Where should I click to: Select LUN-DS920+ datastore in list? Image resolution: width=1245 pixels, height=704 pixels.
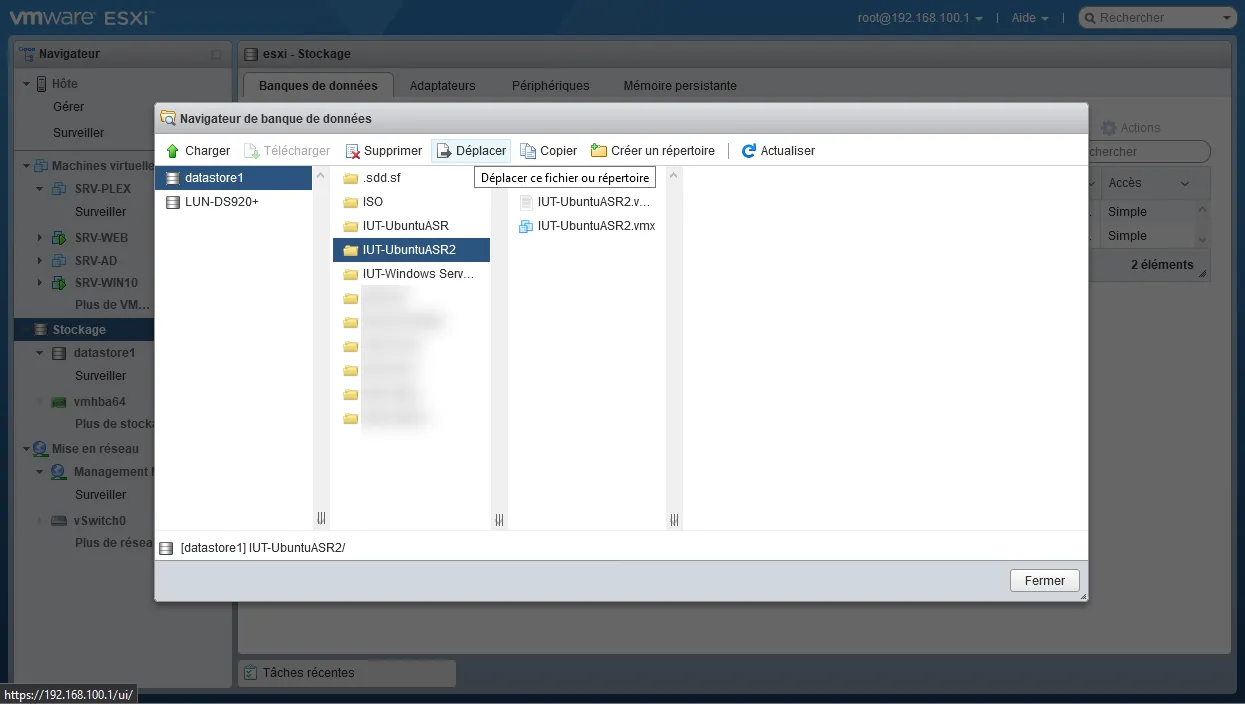[221, 202]
